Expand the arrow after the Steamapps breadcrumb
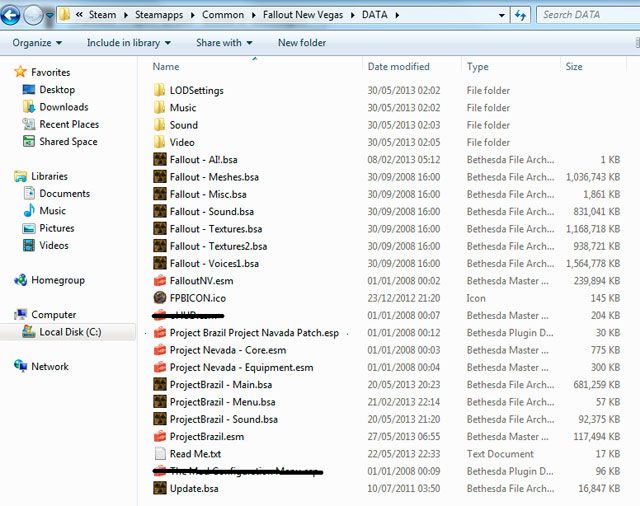 pyautogui.click(x=193, y=16)
